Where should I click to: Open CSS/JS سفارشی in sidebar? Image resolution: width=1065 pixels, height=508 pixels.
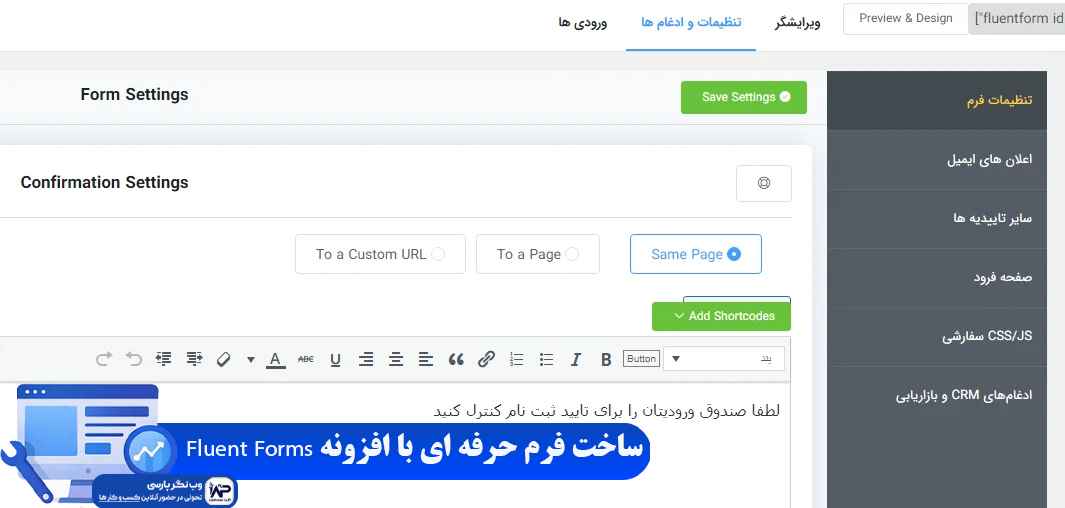[937, 337]
